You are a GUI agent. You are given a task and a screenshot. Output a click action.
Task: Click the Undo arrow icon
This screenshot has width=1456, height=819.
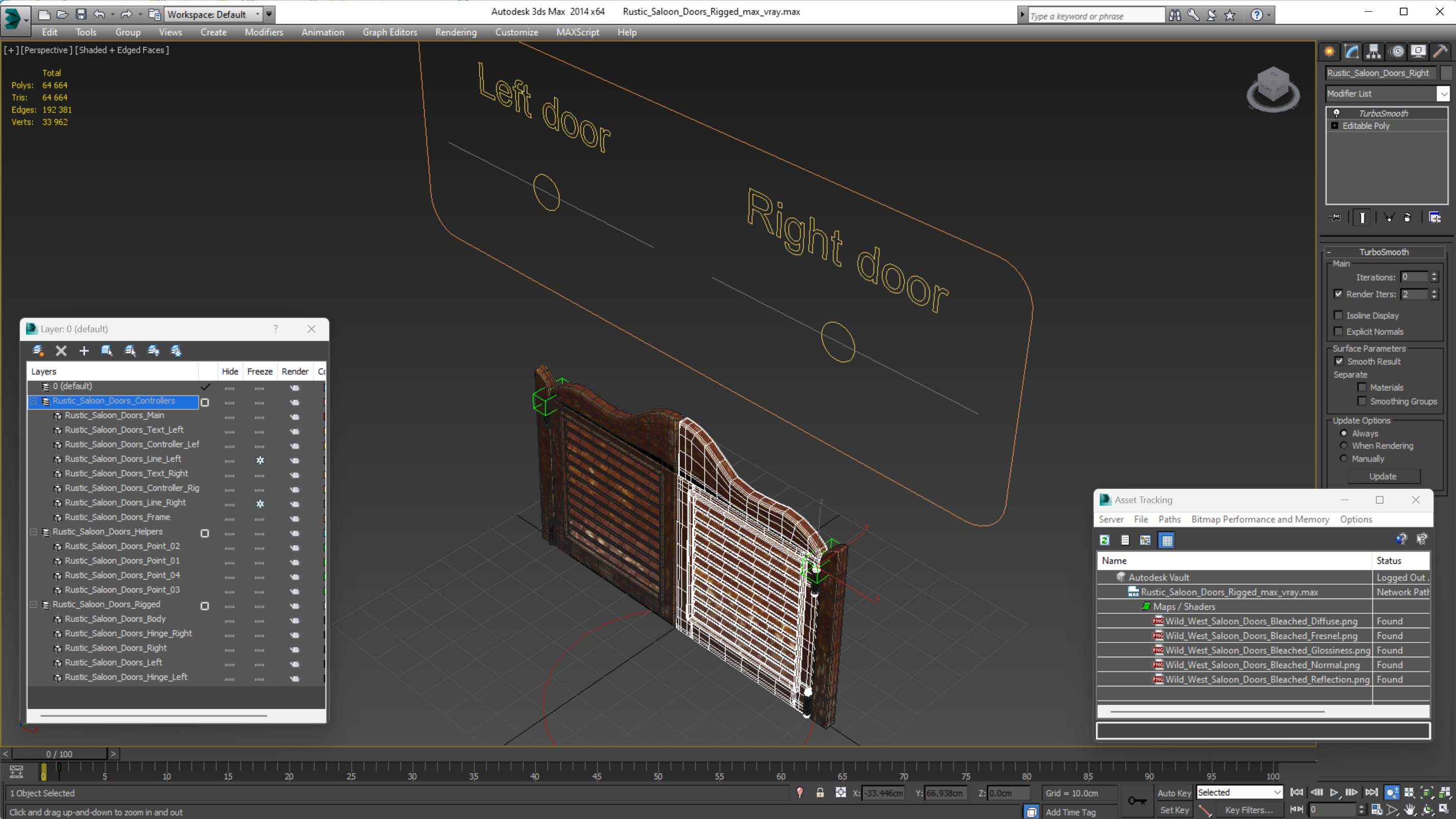click(100, 14)
